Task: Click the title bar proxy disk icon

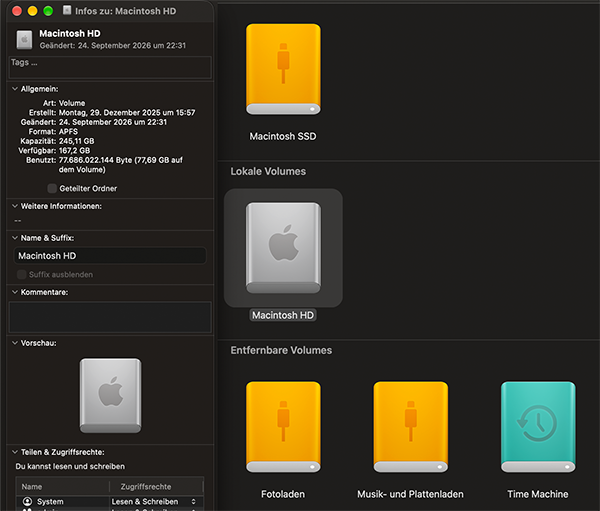Action: pos(67,10)
